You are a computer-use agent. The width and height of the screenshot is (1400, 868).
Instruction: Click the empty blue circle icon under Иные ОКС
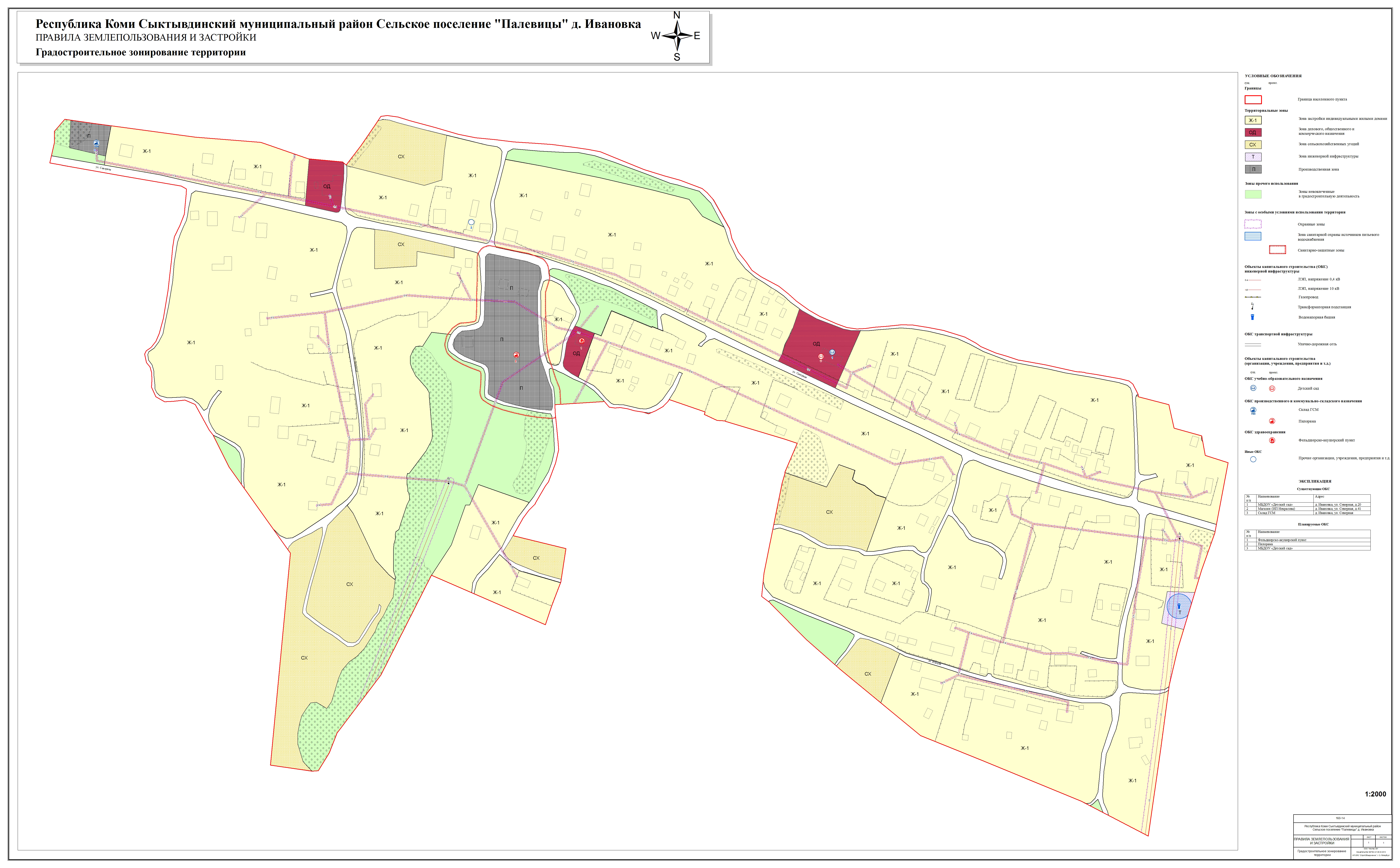(x=1253, y=459)
